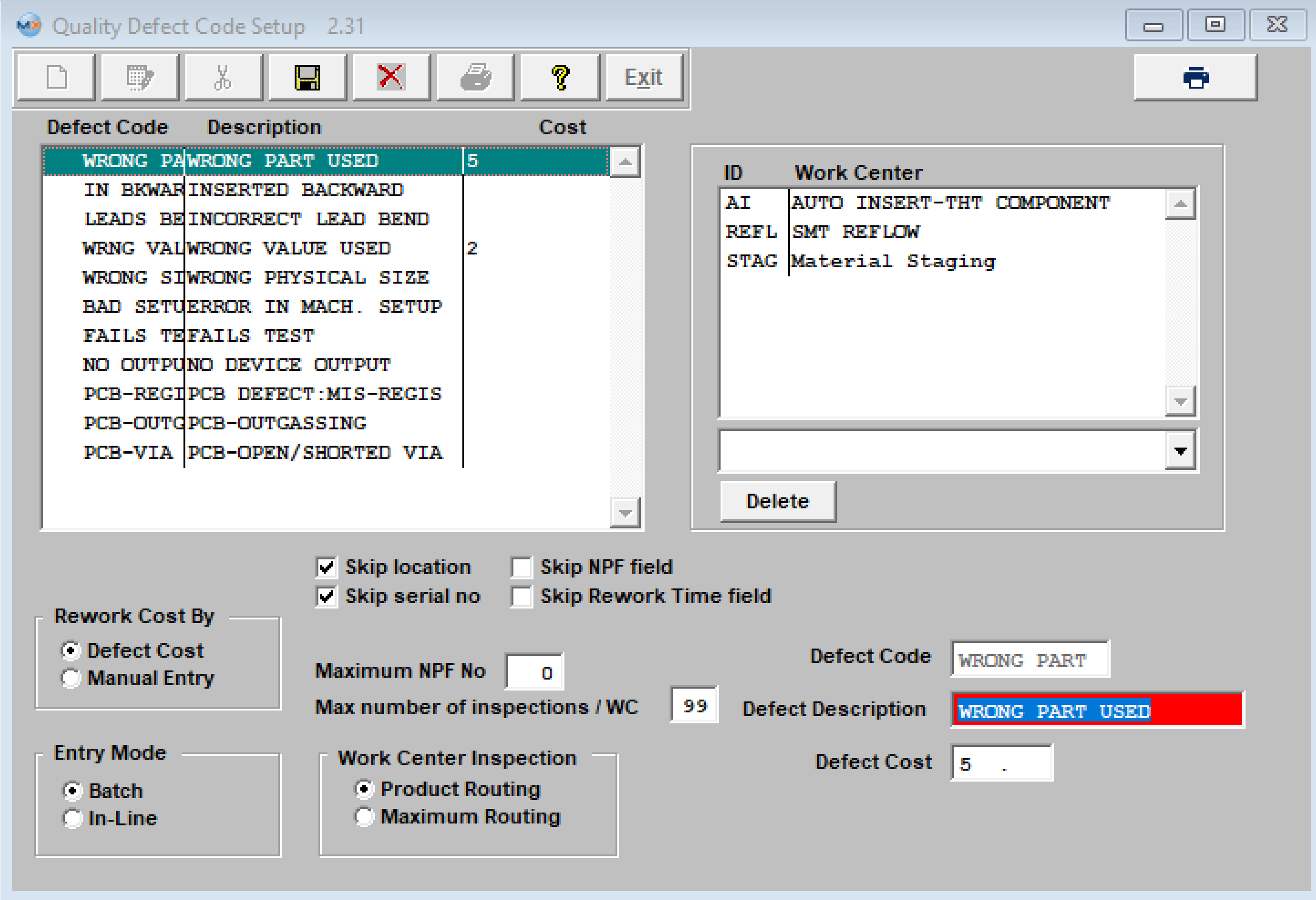The image size is (1316, 900).
Task: Expand the work center dropdown arrow
Action: click(x=1181, y=451)
